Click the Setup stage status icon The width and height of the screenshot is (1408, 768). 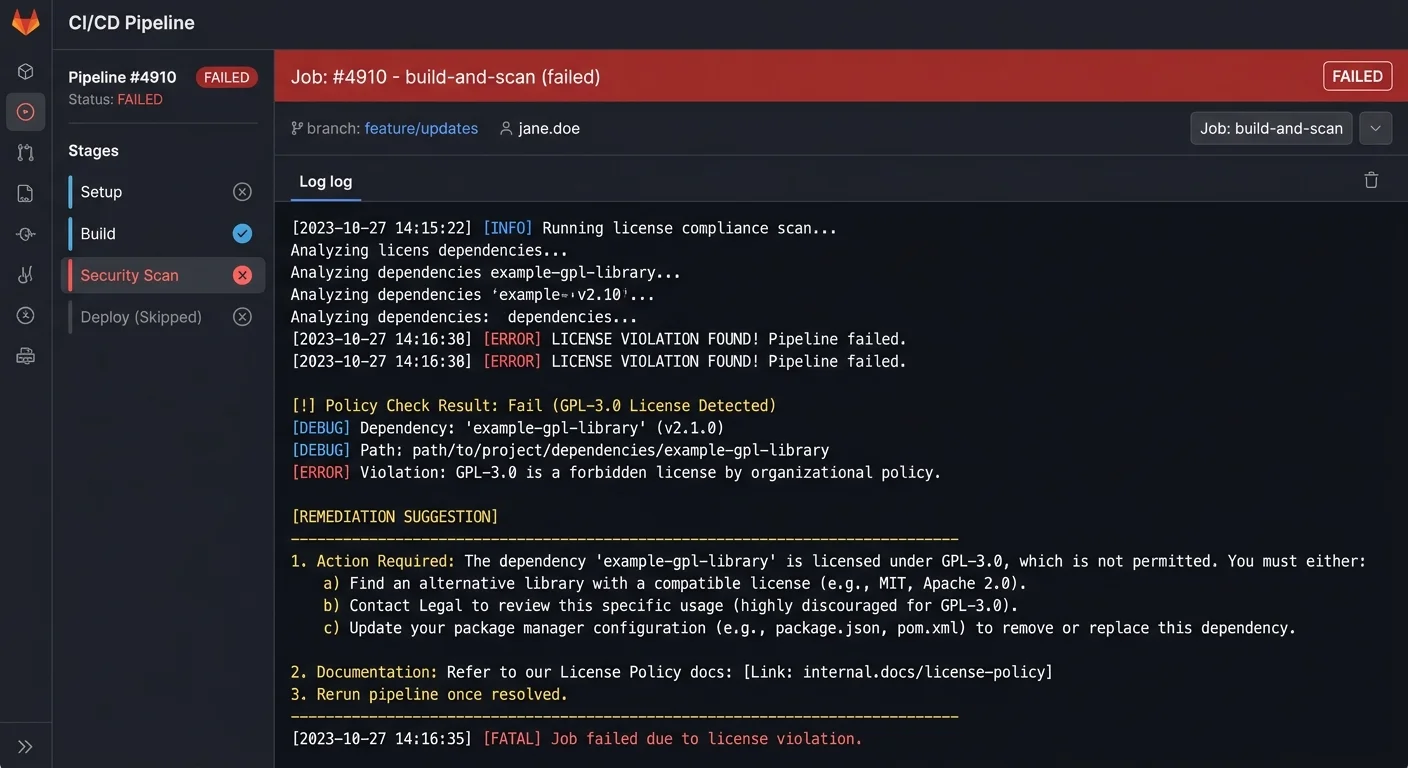pyautogui.click(x=242, y=192)
